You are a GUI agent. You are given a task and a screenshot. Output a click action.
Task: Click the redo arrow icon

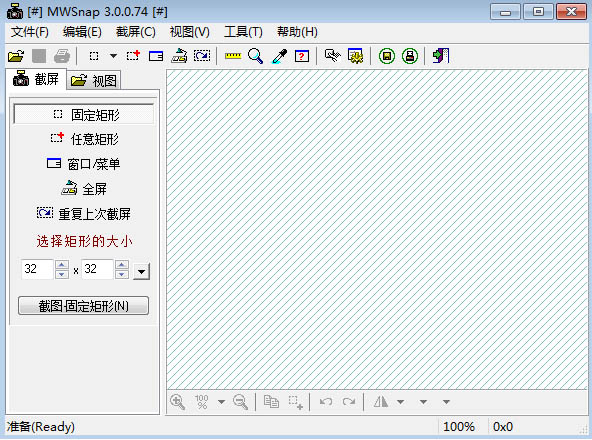click(x=349, y=401)
